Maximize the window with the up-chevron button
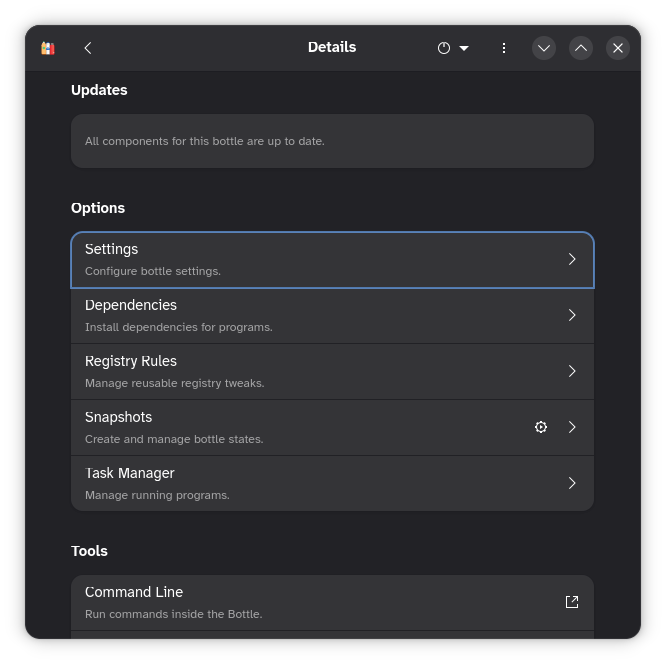Viewport: 666px width, 664px height. [x=581, y=48]
